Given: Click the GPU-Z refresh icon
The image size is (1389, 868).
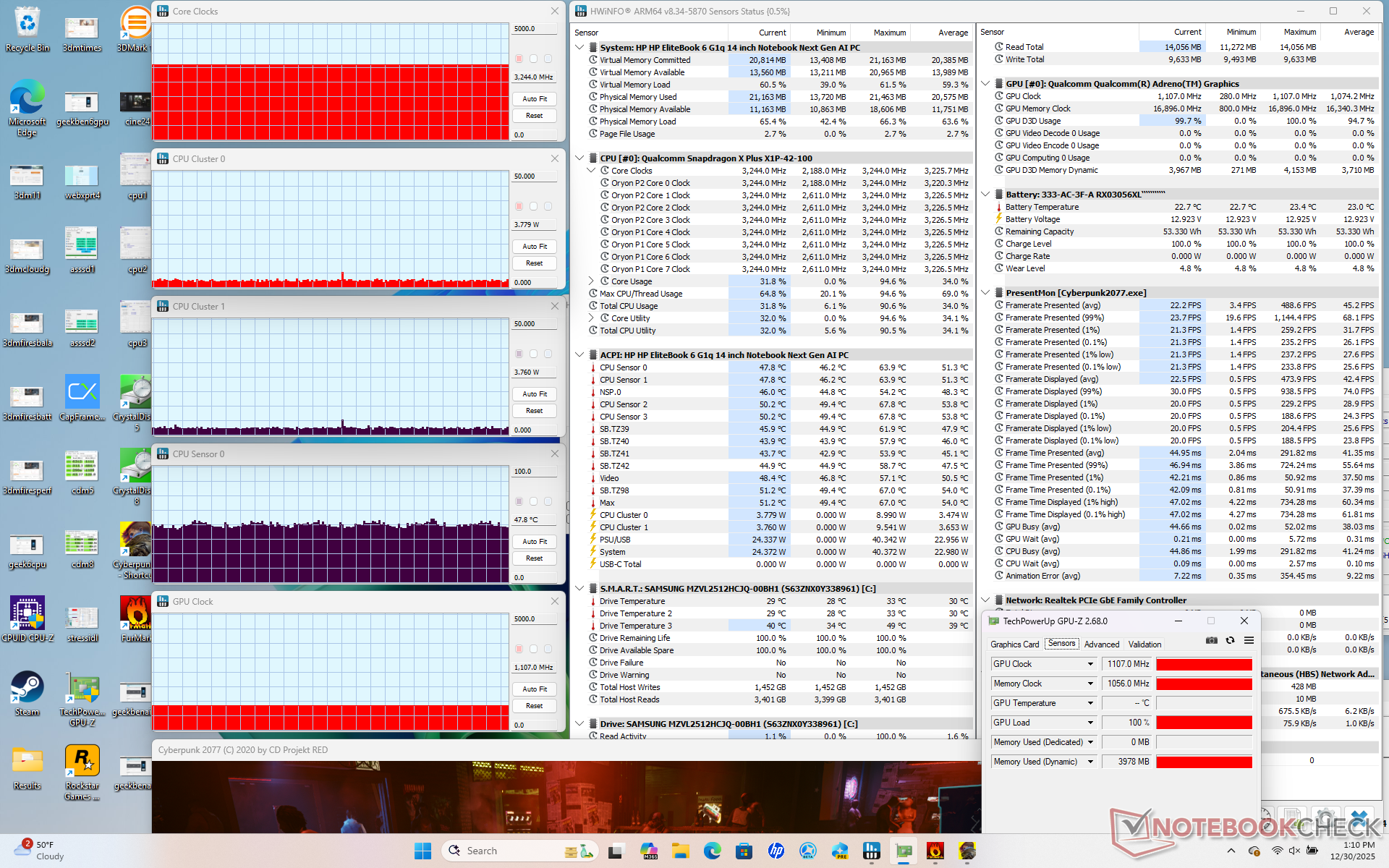Looking at the screenshot, I should tap(1230, 640).
